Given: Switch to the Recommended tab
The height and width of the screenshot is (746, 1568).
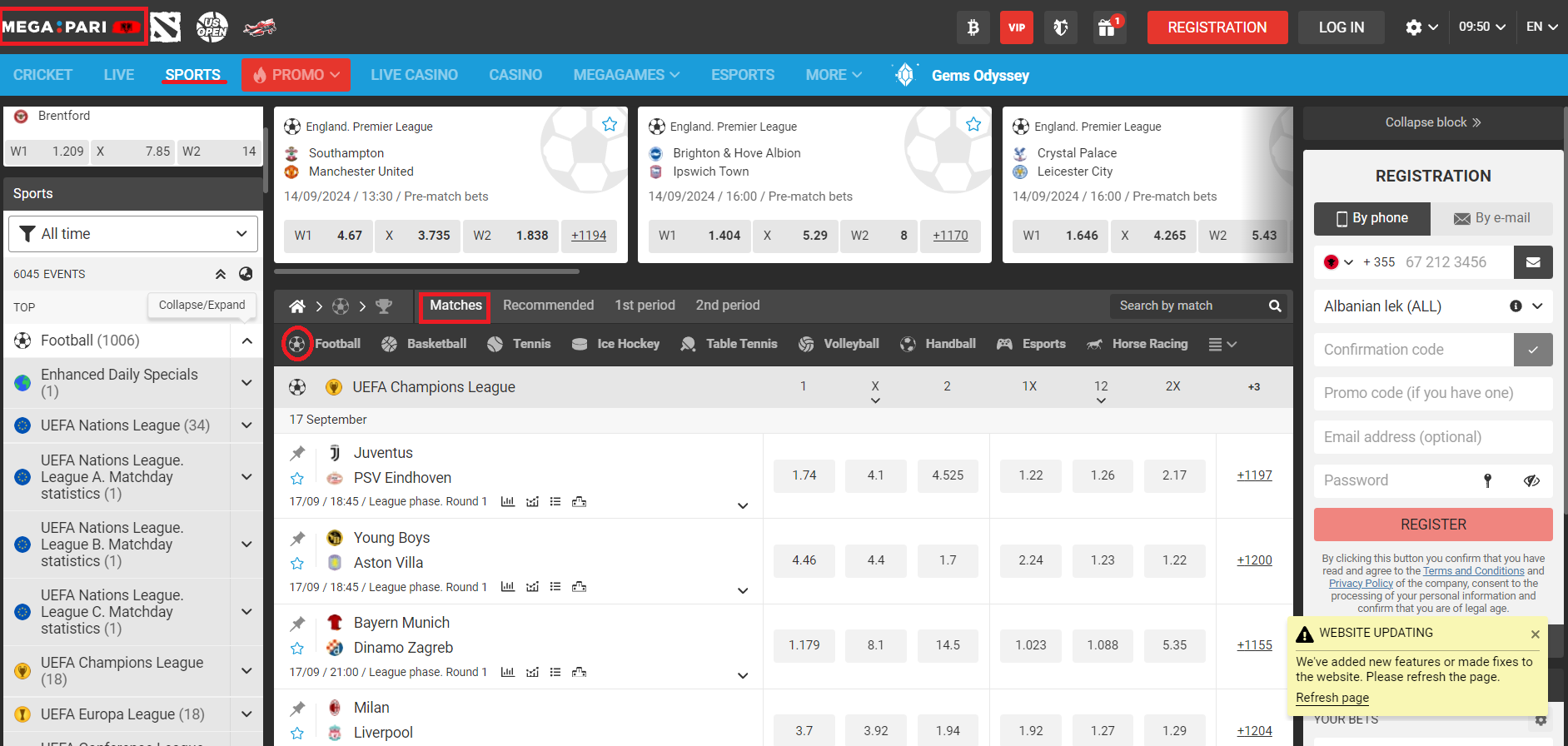Looking at the screenshot, I should (x=548, y=306).
